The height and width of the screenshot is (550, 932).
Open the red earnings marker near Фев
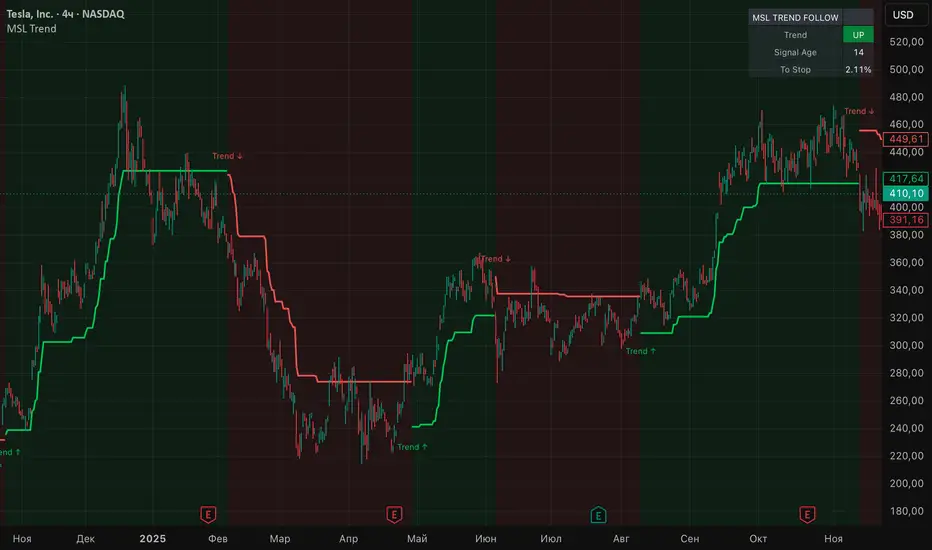(x=208, y=514)
